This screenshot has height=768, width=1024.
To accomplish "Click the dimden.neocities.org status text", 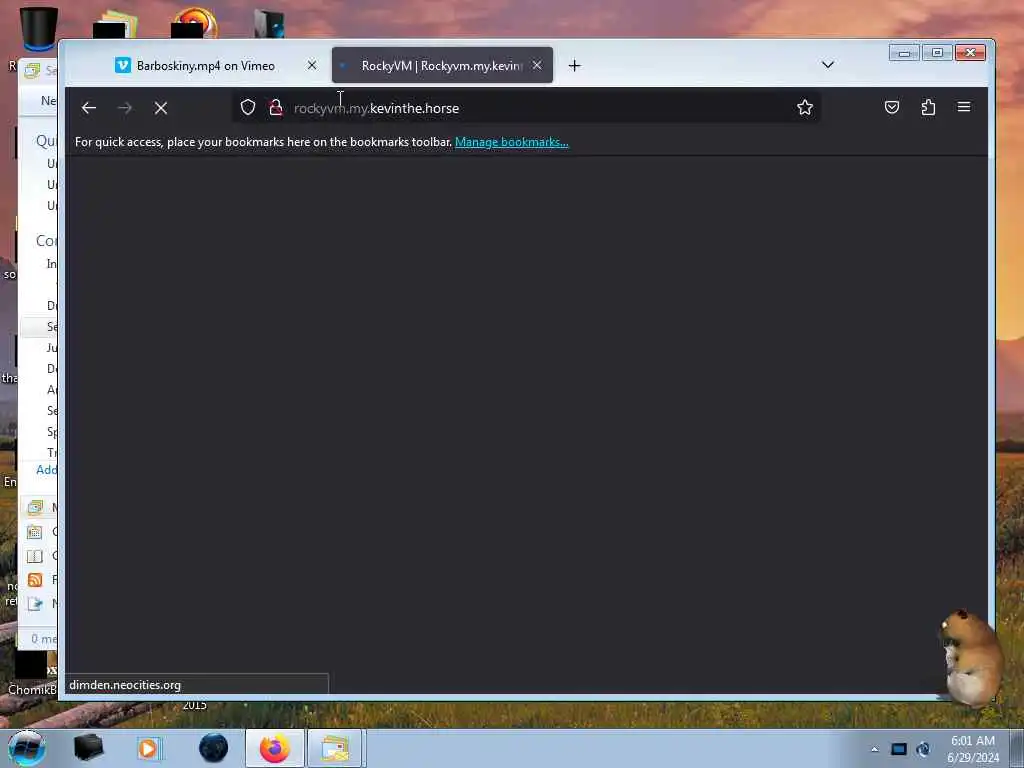I will pyautogui.click(x=125, y=685).
